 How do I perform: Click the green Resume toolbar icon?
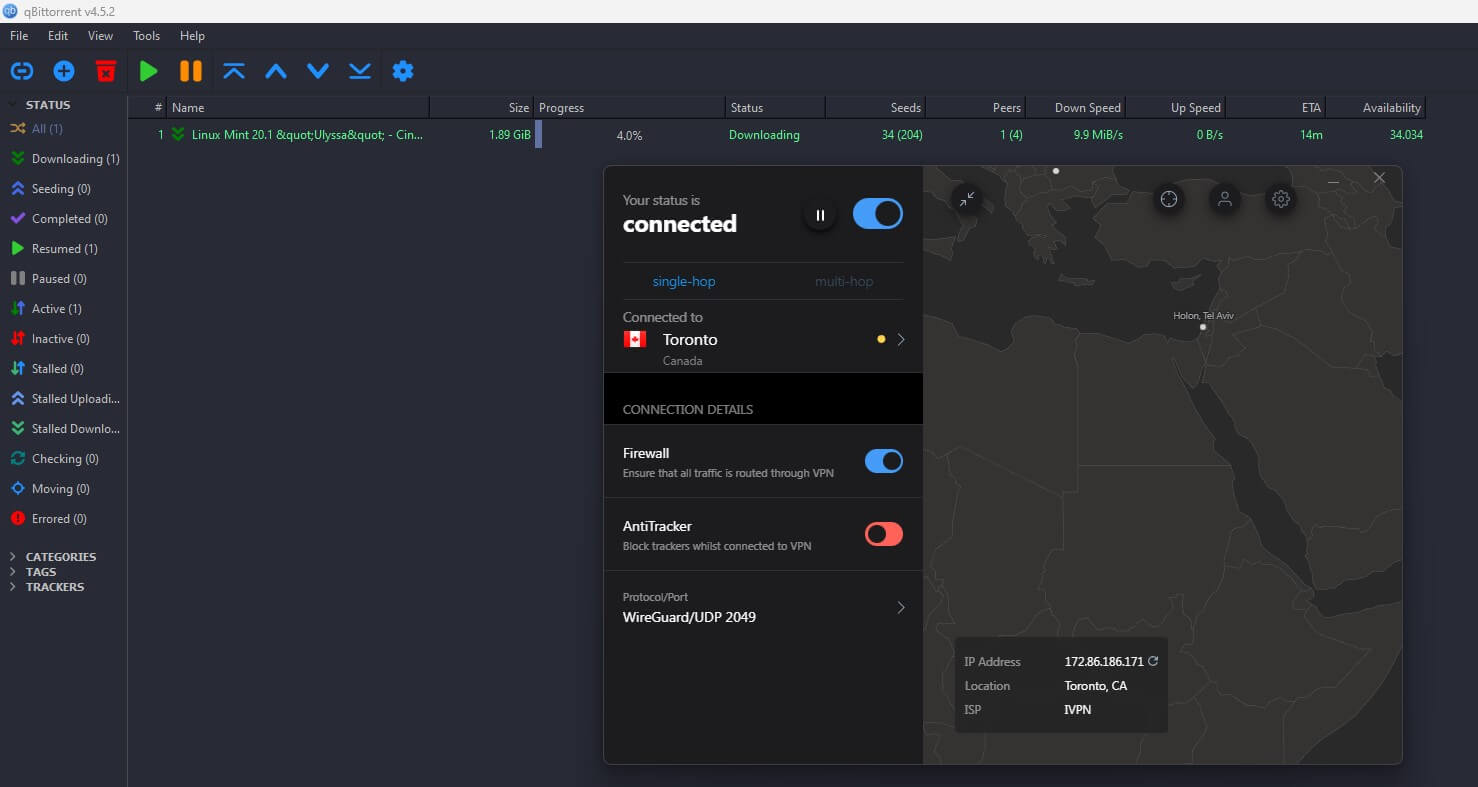click(x=149, y=71)
